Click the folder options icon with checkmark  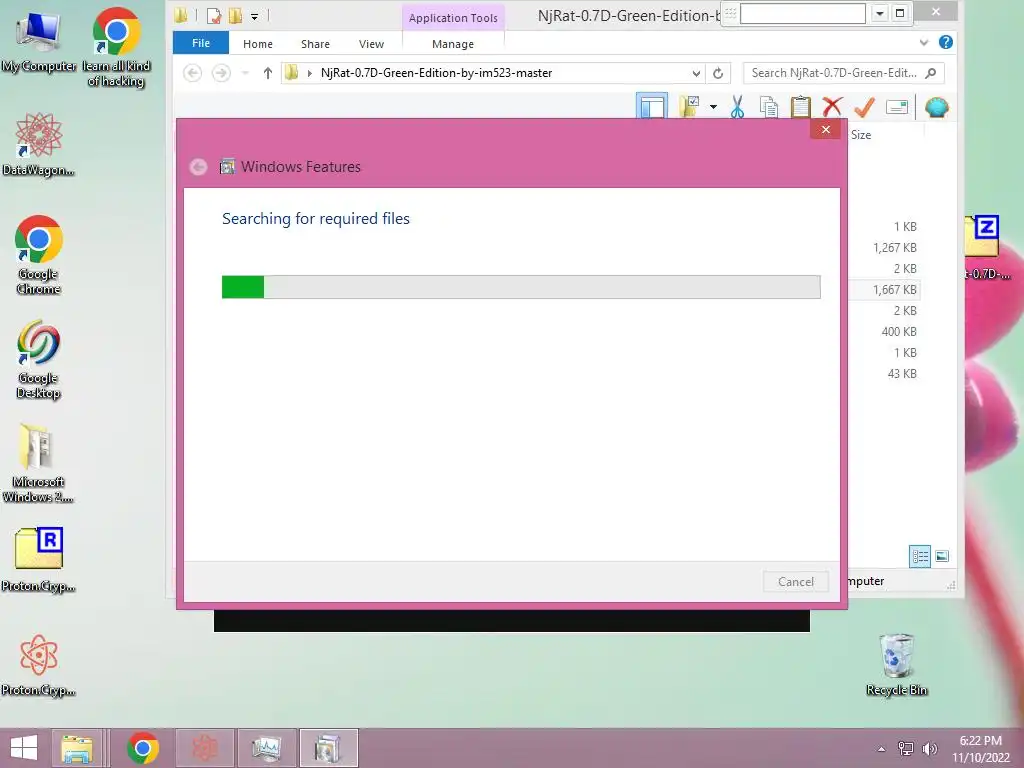click(x=689, y=106)
